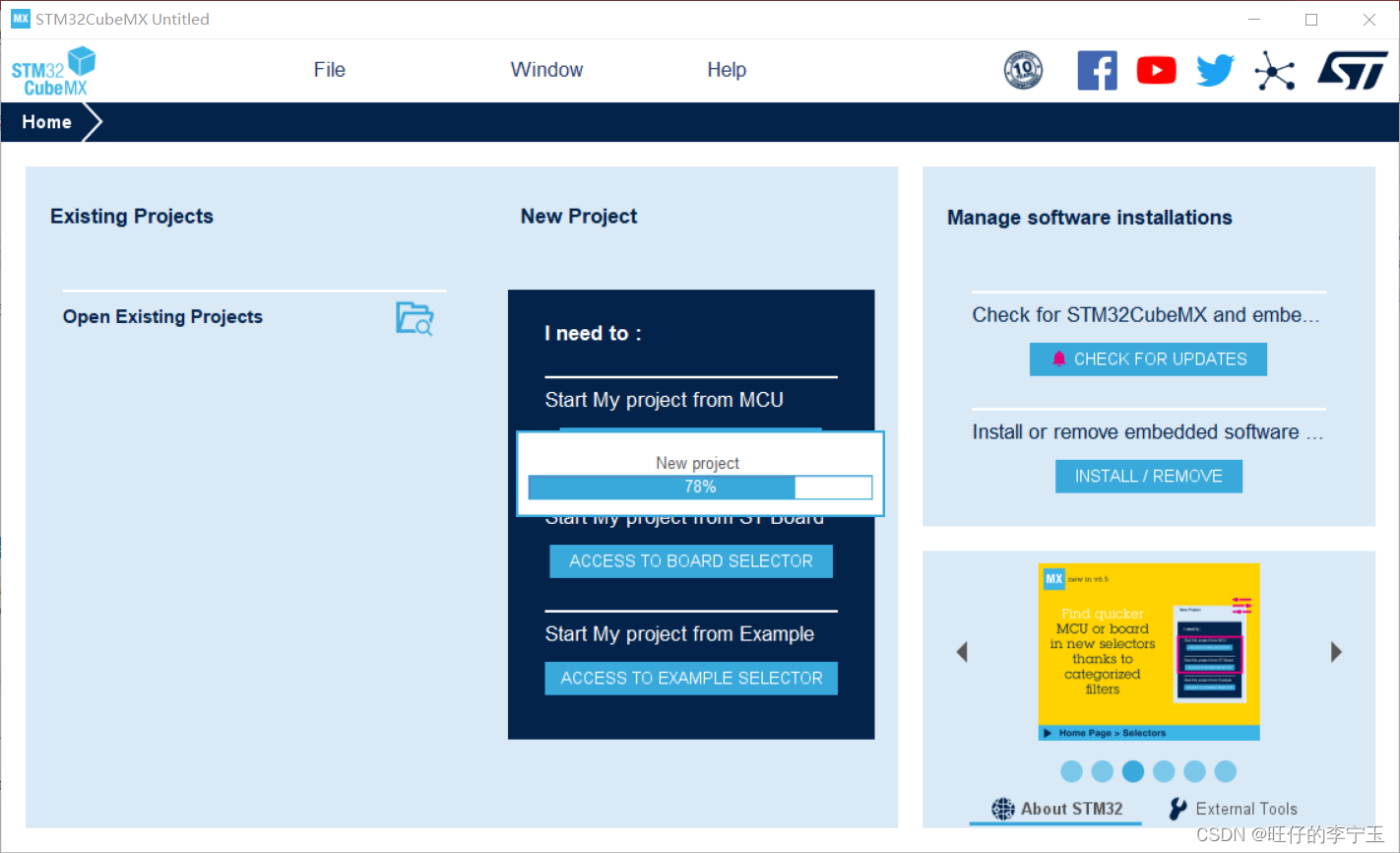
Task: Click the MX icon in the title bar
Action: 21,19
